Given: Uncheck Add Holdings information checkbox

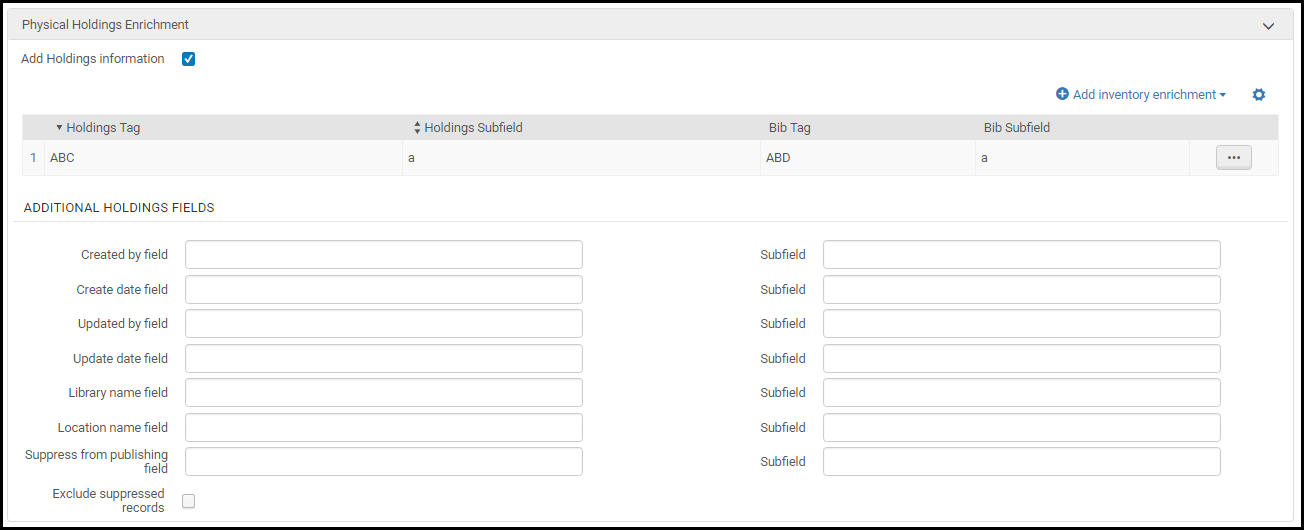Looking at the screenshot, I should tap(188, 59).
